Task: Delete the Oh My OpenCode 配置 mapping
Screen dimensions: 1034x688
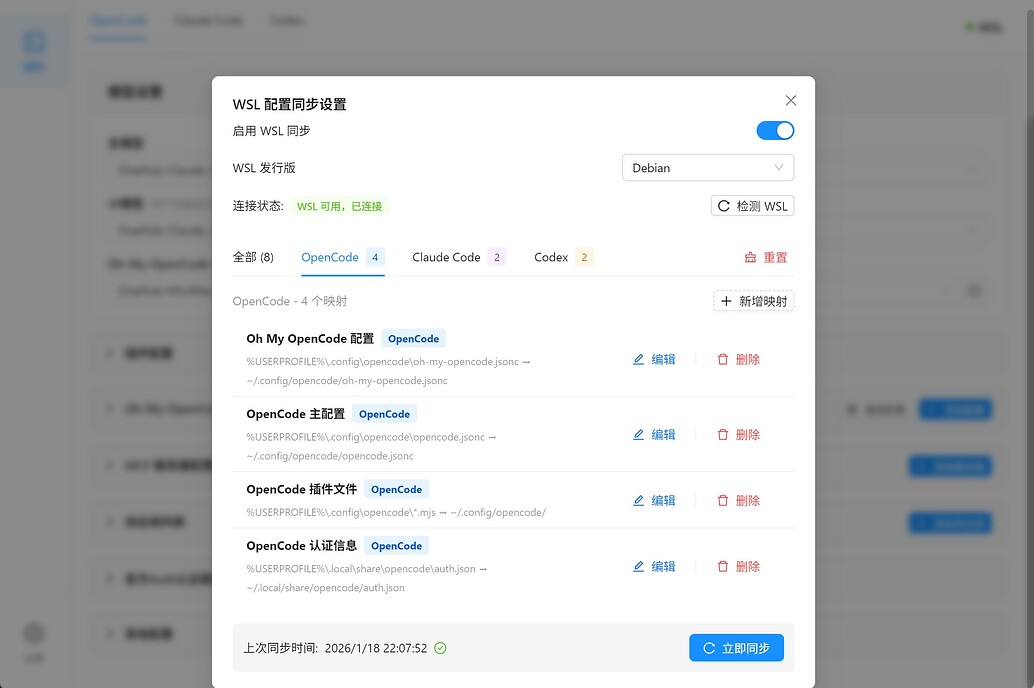Action: coord(739,360)
